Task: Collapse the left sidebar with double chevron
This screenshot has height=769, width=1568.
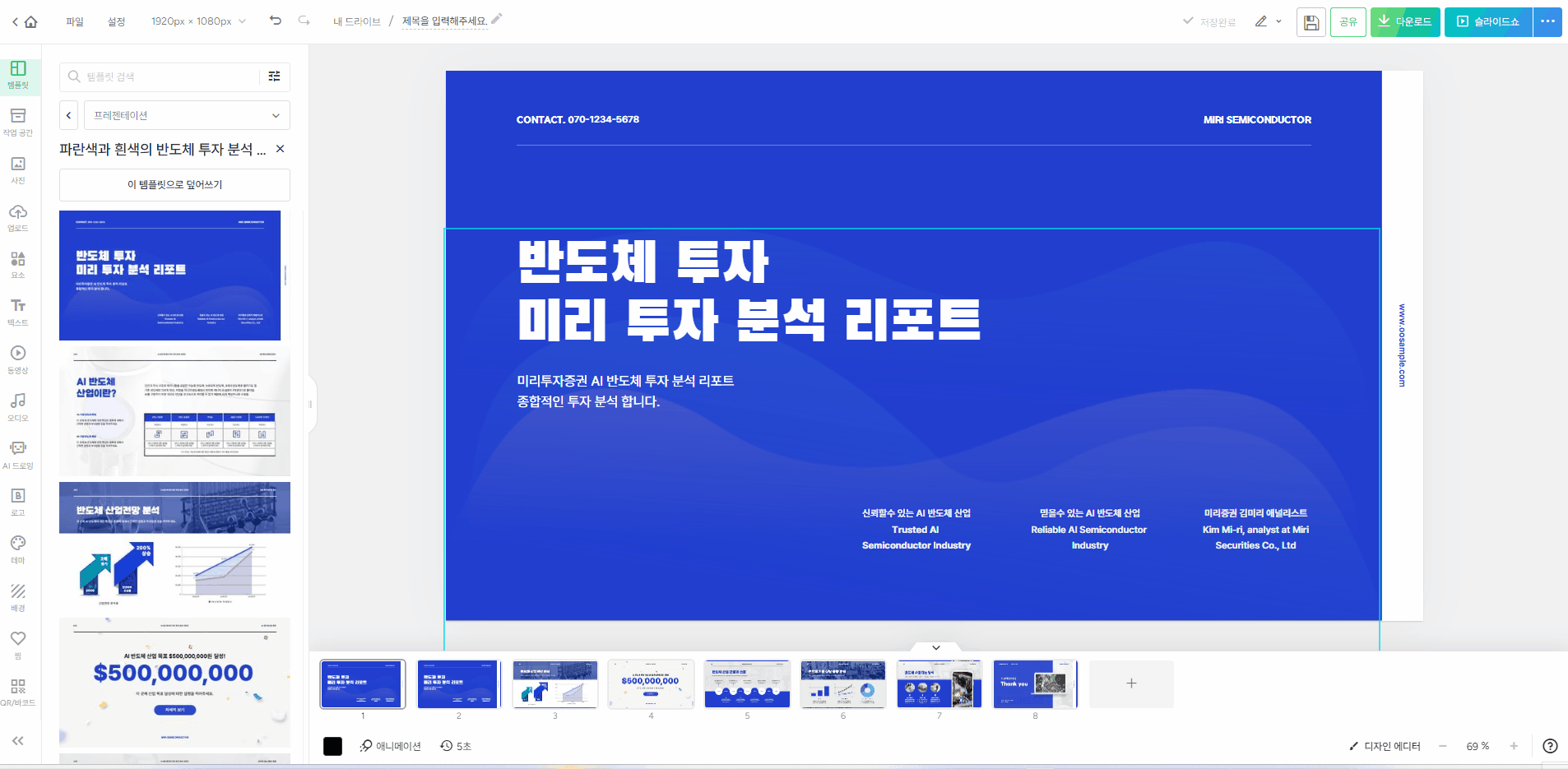Action: (18, 741)
